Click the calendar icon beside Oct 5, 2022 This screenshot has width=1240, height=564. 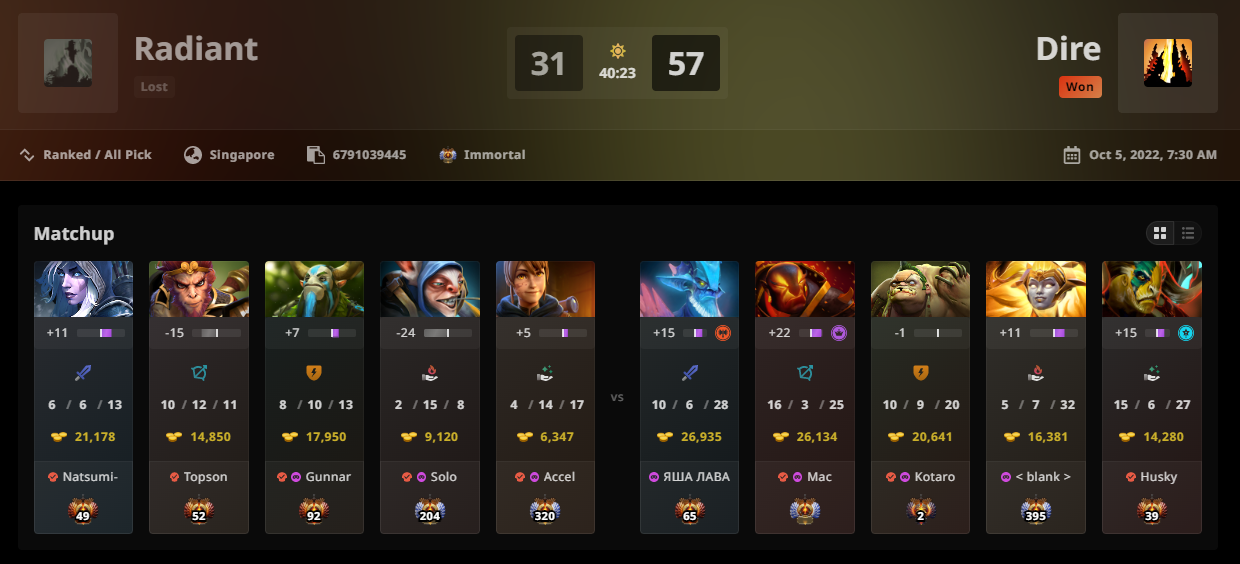tap(1071, 155)
